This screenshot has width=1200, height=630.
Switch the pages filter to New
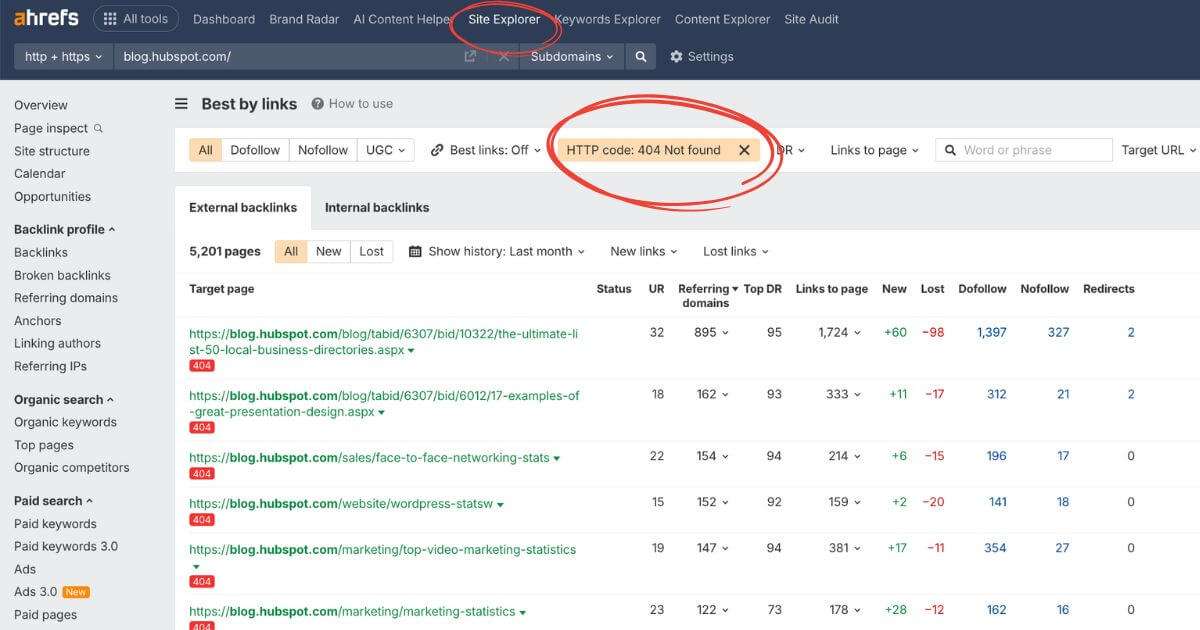pos(328,251)
